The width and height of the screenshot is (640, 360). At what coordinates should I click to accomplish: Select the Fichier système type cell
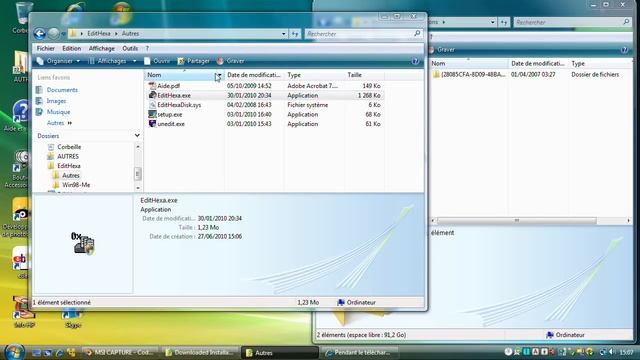coord(307,105)
